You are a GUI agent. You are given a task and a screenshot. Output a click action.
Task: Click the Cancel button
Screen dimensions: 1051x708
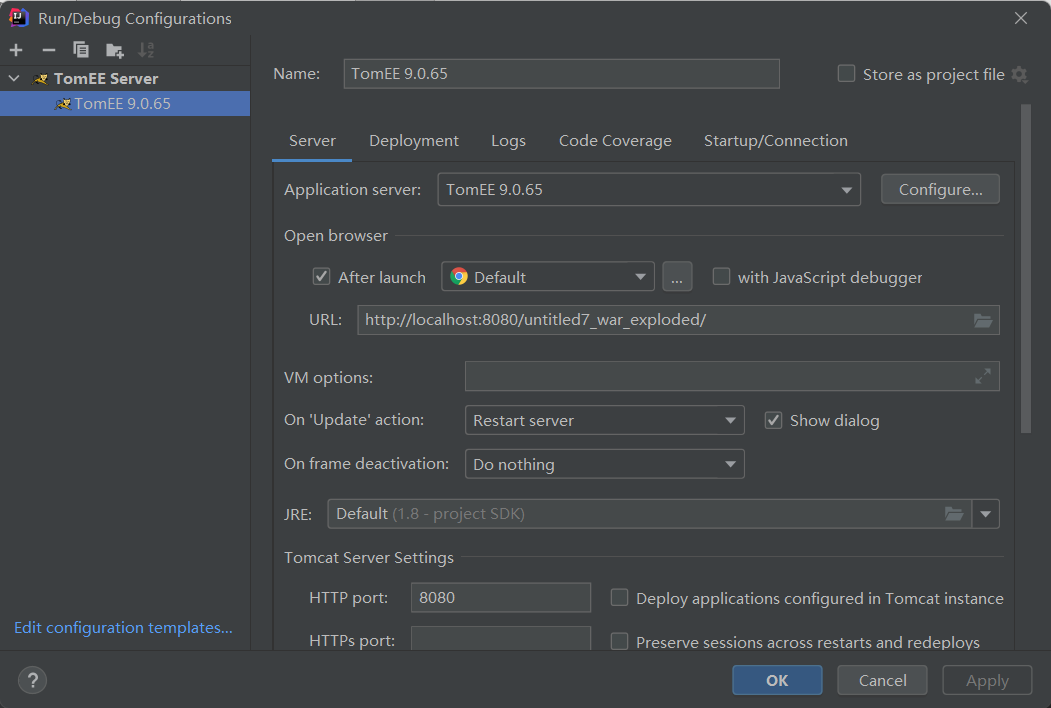tap(882, 681)
